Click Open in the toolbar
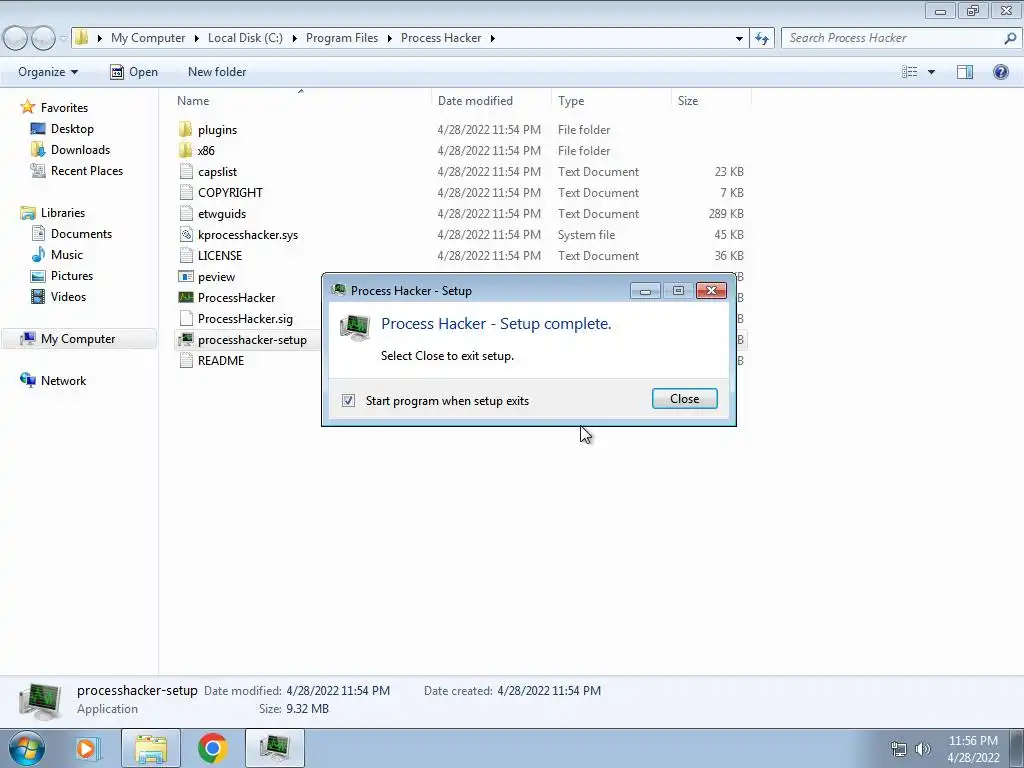Viewport: 1024px width, 768px height. (134, 72)
